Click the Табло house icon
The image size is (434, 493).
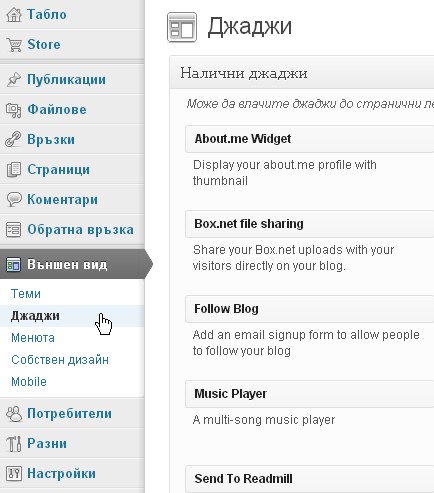[14, 15]
